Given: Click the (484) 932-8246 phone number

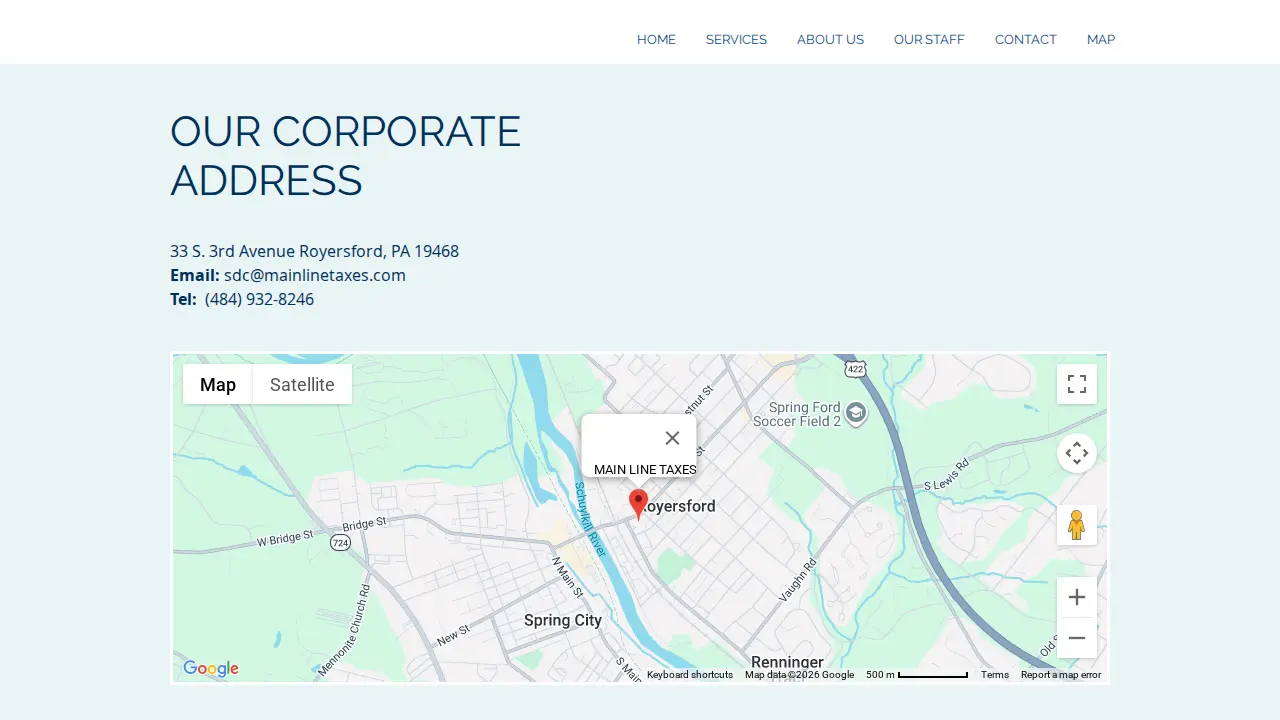Looking at the screenshot, I should coord(259,299).
